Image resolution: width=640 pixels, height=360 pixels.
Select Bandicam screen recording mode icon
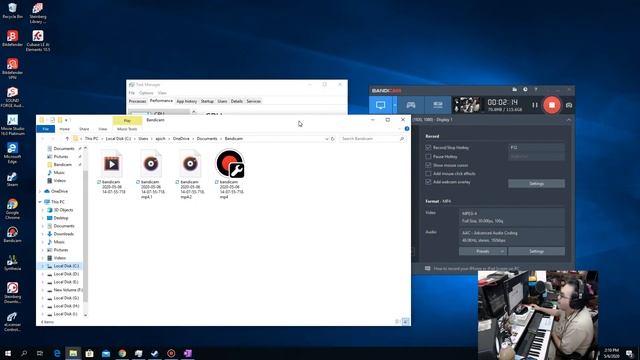[380, 105]
